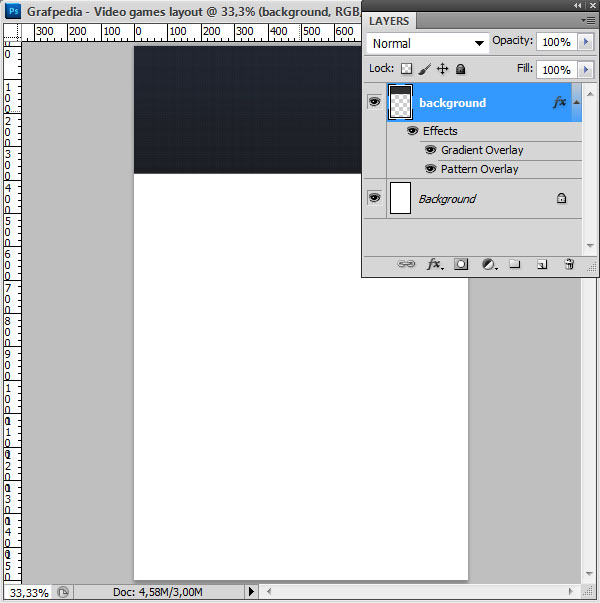Select the italic Background layer name
The height and width of the screenshot is (603, 600).
coord(447,199)
